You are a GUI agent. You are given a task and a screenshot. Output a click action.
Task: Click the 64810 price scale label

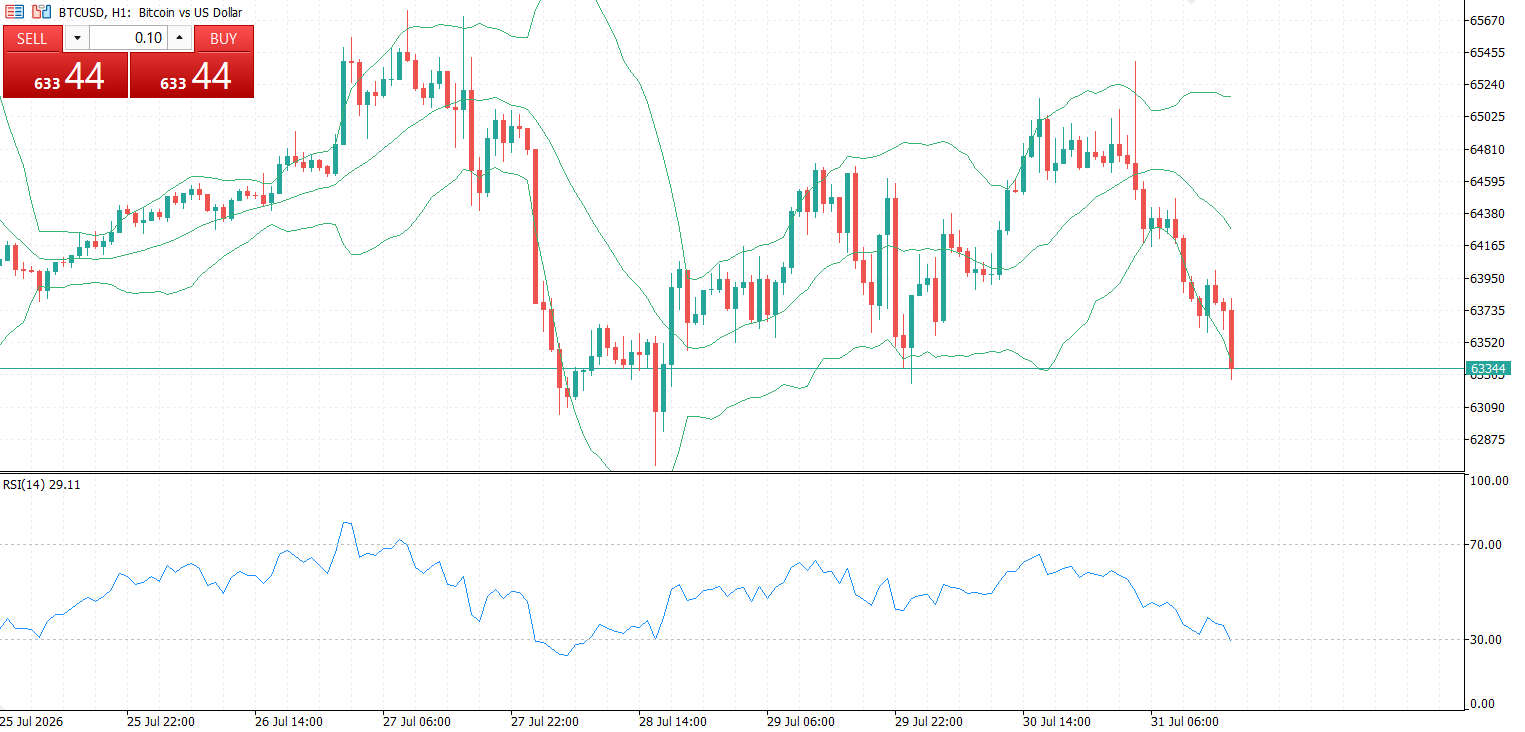(1489, 149)
